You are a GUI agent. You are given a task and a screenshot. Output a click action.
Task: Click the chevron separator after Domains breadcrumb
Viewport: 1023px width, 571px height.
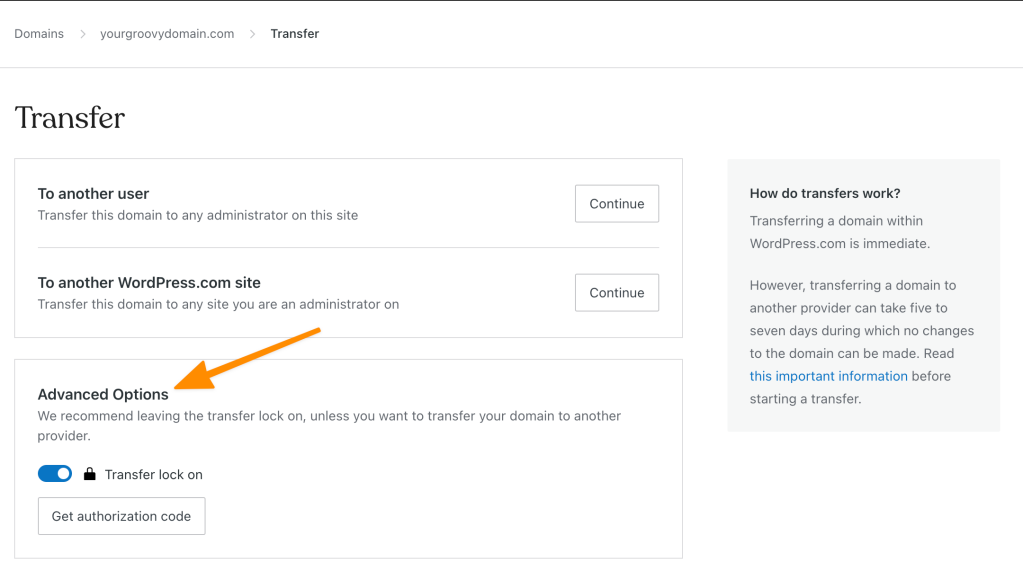click(82, 34)
